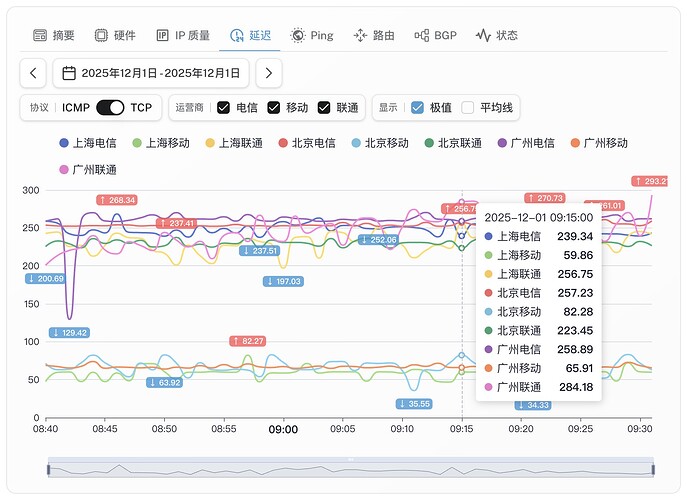
Task: Toggle 北京联通 series in legend
Action: tap(453, 143)
